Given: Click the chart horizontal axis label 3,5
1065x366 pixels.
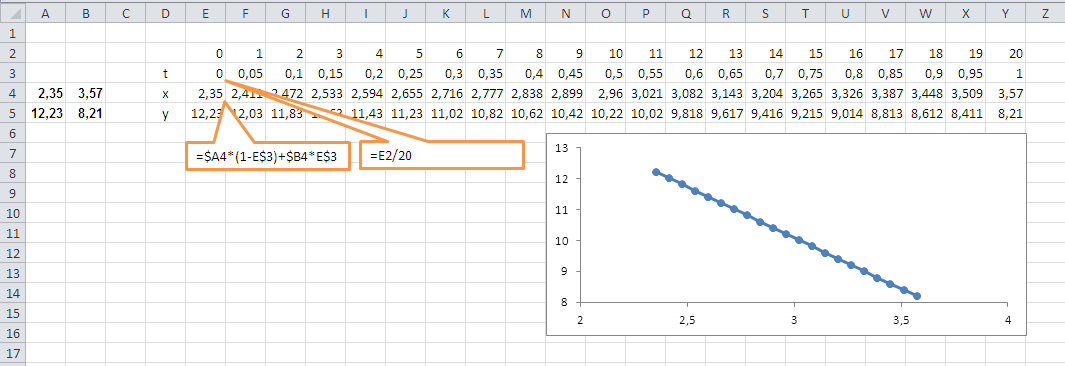Looking at the screenshot, I should click(x=901, y=318).
